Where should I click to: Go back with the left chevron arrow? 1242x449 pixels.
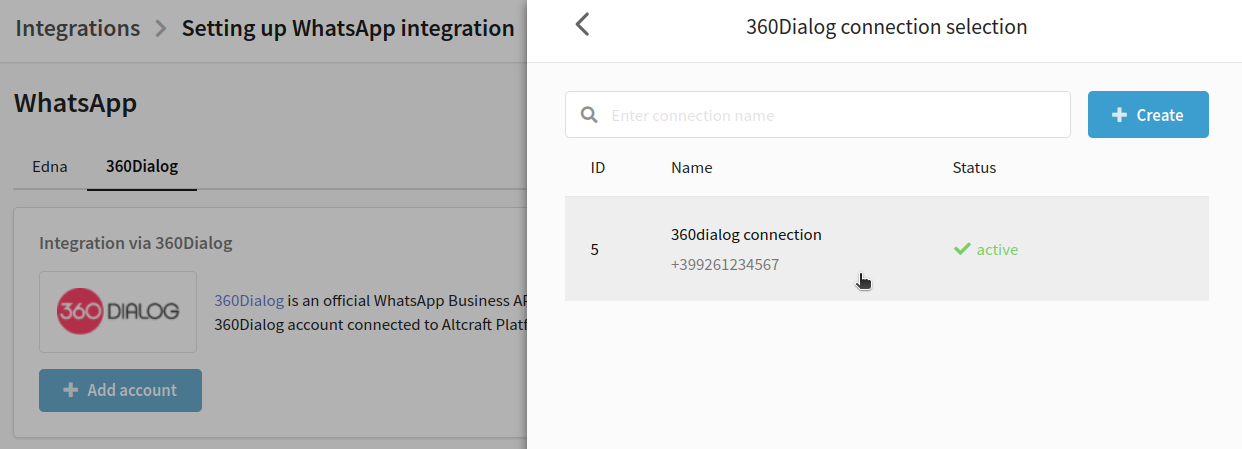(583, 25)
